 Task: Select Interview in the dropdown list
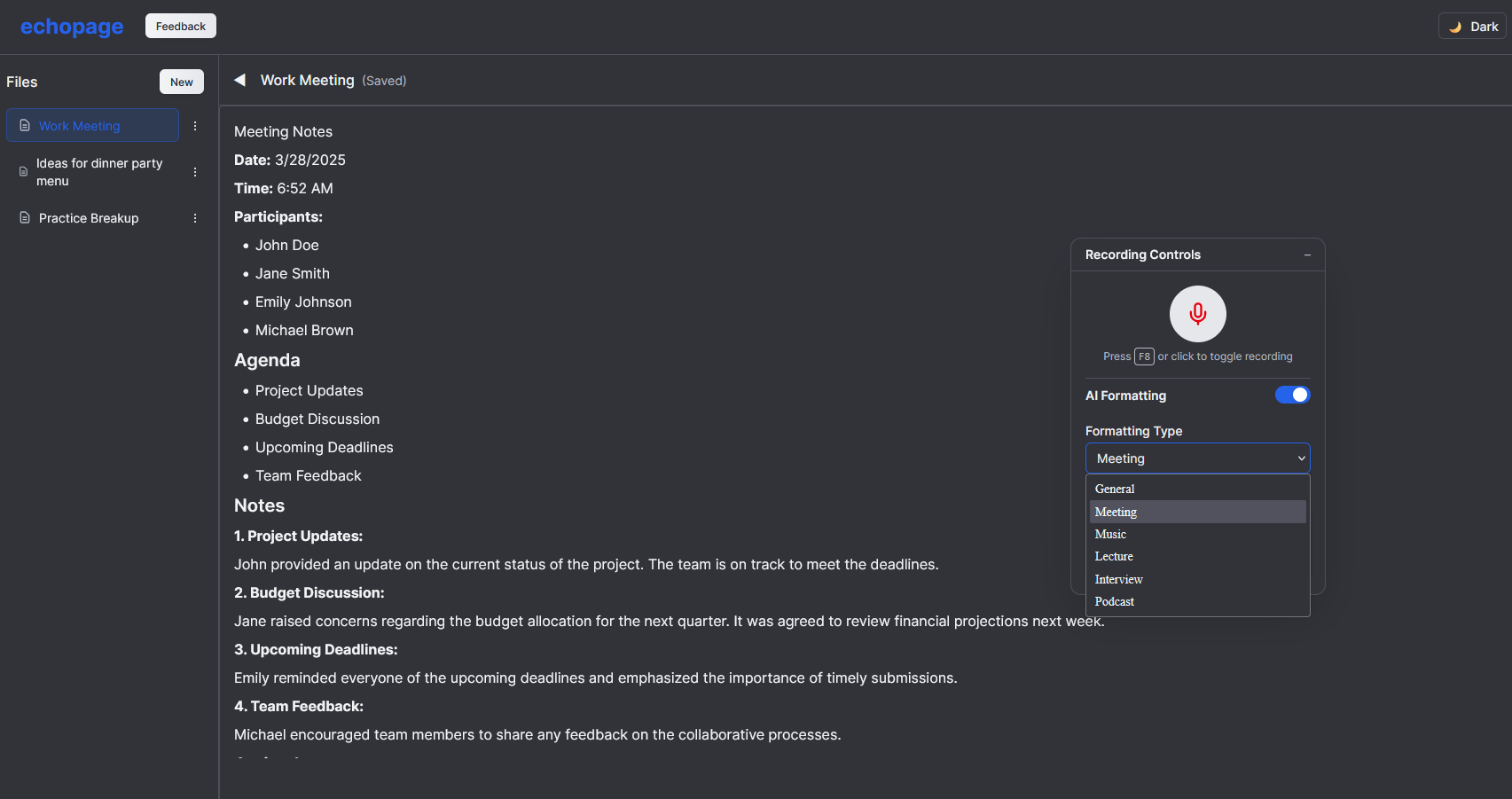point(1118,579)
